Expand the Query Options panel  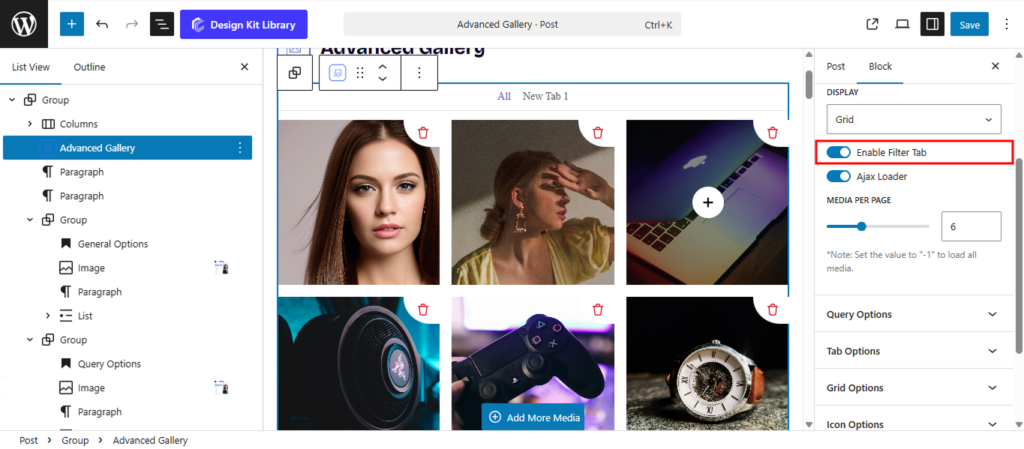[x=912, y=314]
